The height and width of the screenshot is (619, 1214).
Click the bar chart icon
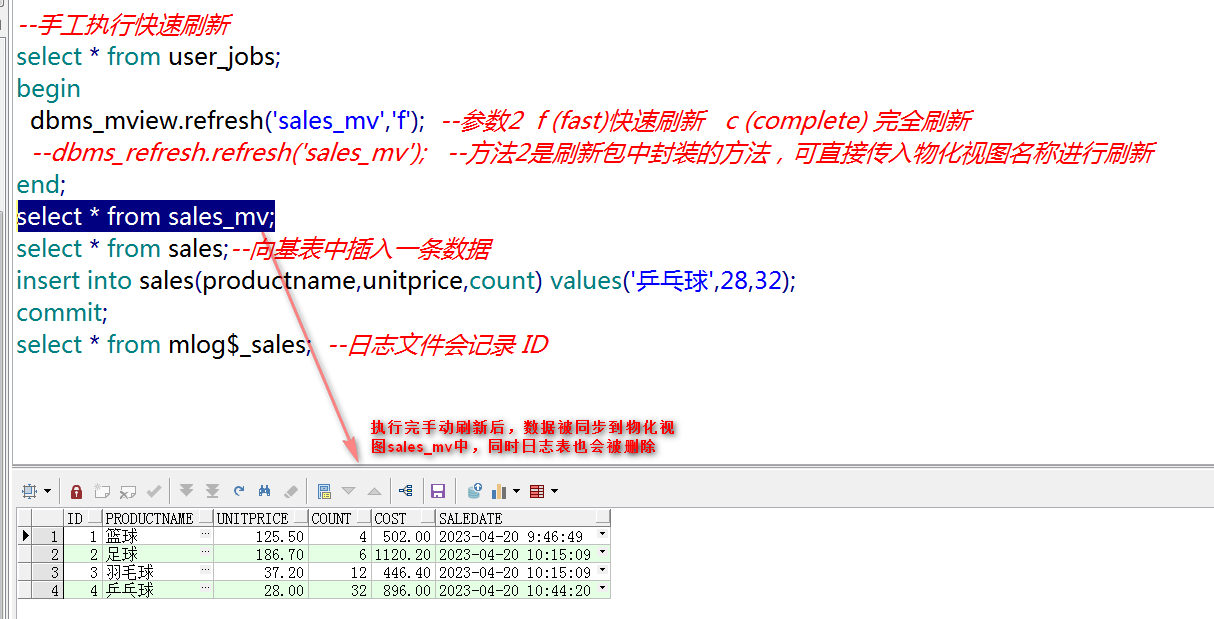click(499, 491)
